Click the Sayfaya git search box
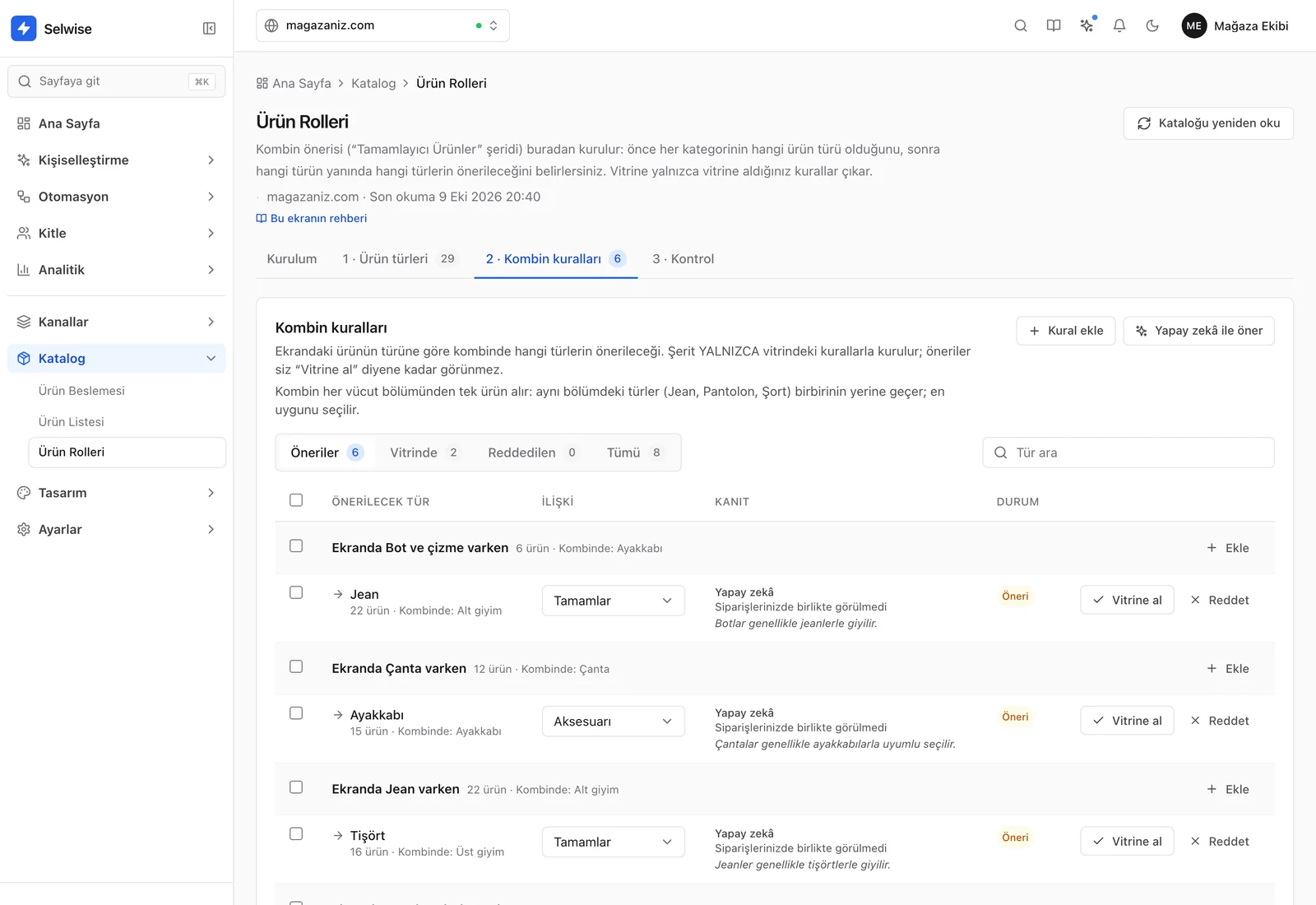Screen dimensions: 1316x905 coord(117,81)
